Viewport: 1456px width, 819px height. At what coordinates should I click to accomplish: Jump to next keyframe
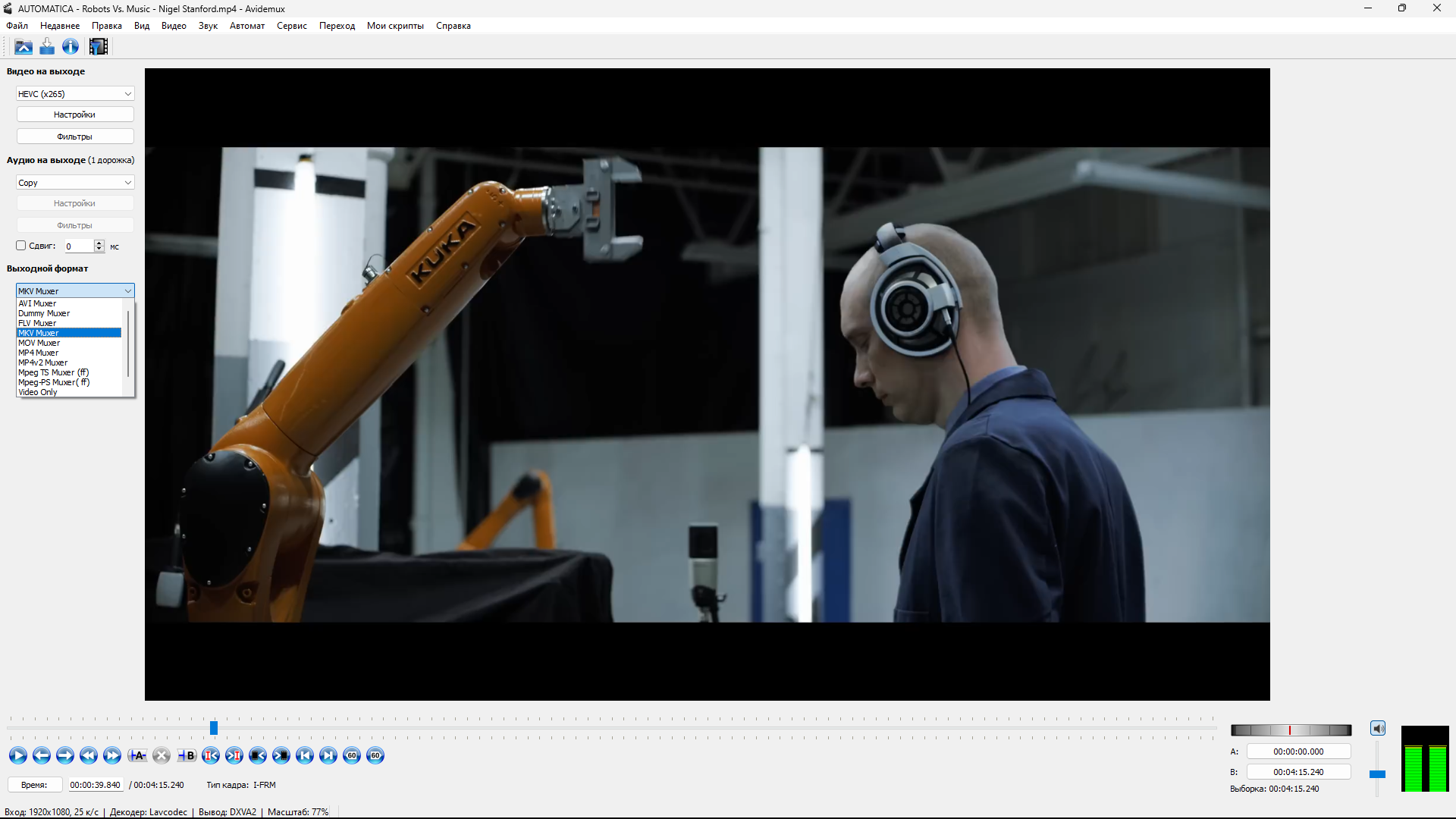112,755
